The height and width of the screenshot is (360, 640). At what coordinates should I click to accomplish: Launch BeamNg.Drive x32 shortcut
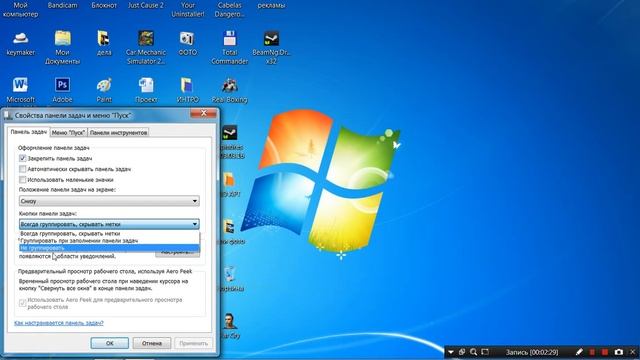[x=271, y=39]
